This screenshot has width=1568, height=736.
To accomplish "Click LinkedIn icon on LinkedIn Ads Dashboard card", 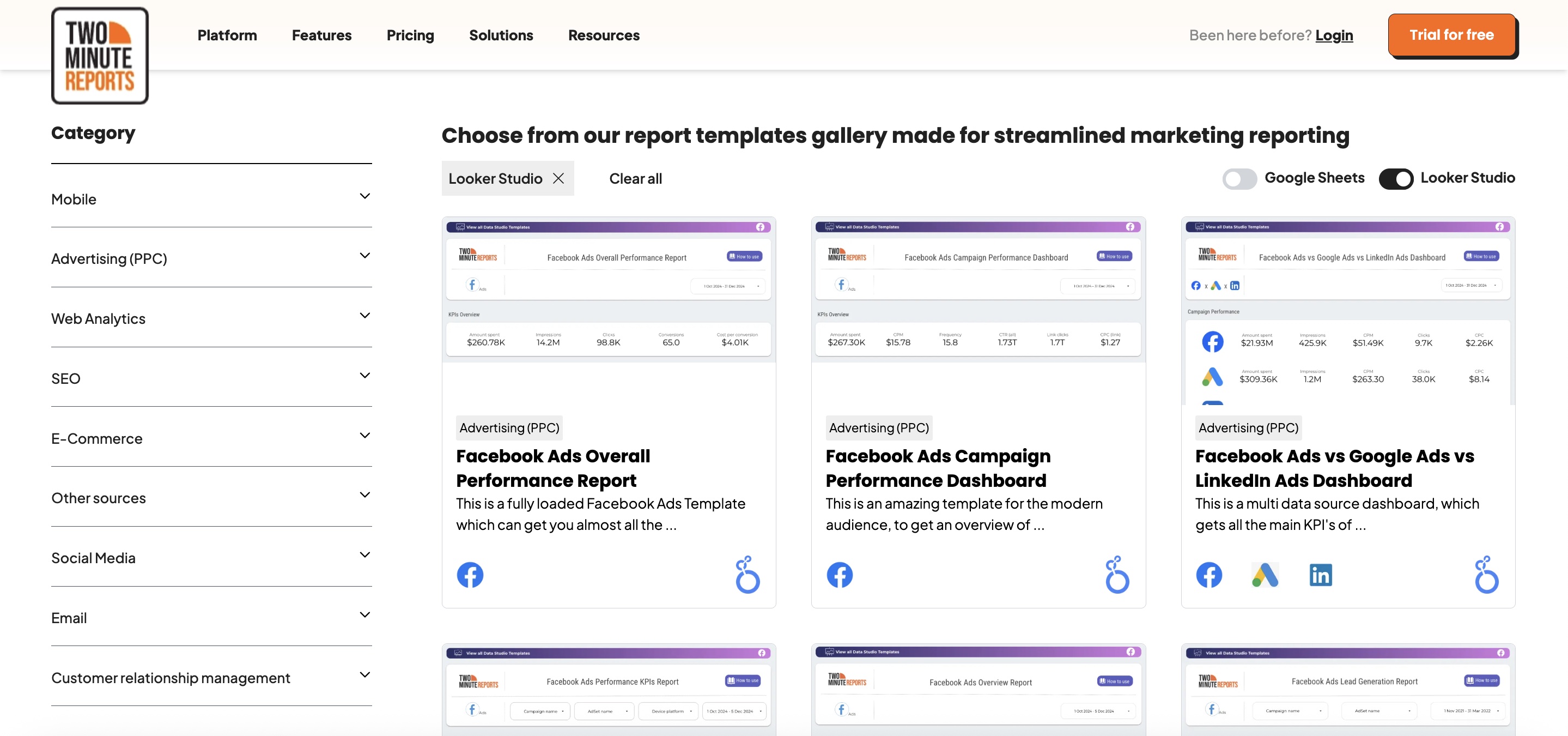I will (1320, 575).
